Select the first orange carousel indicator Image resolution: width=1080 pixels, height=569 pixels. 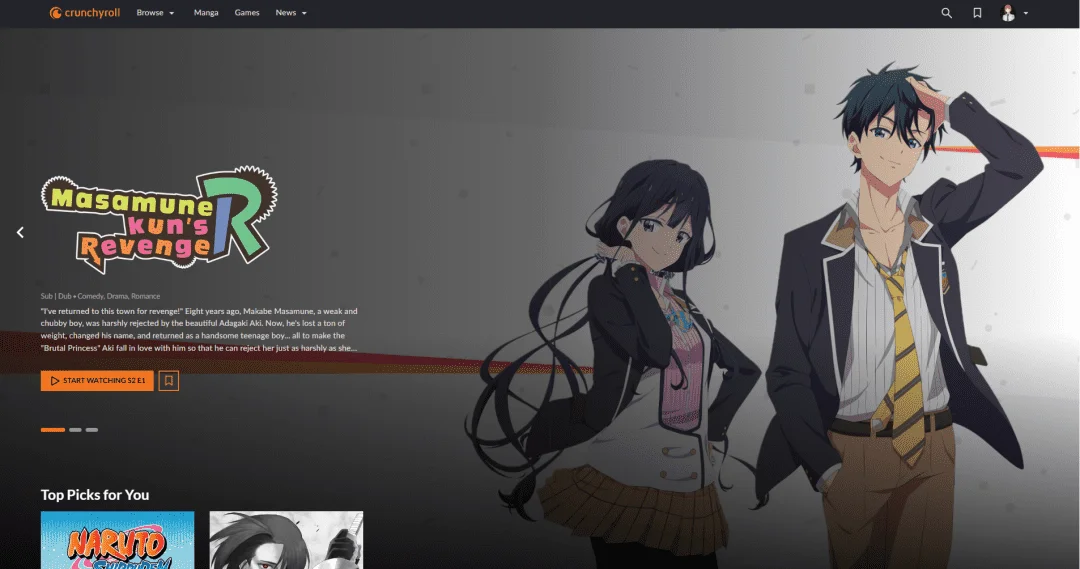(x=53, y=430)
